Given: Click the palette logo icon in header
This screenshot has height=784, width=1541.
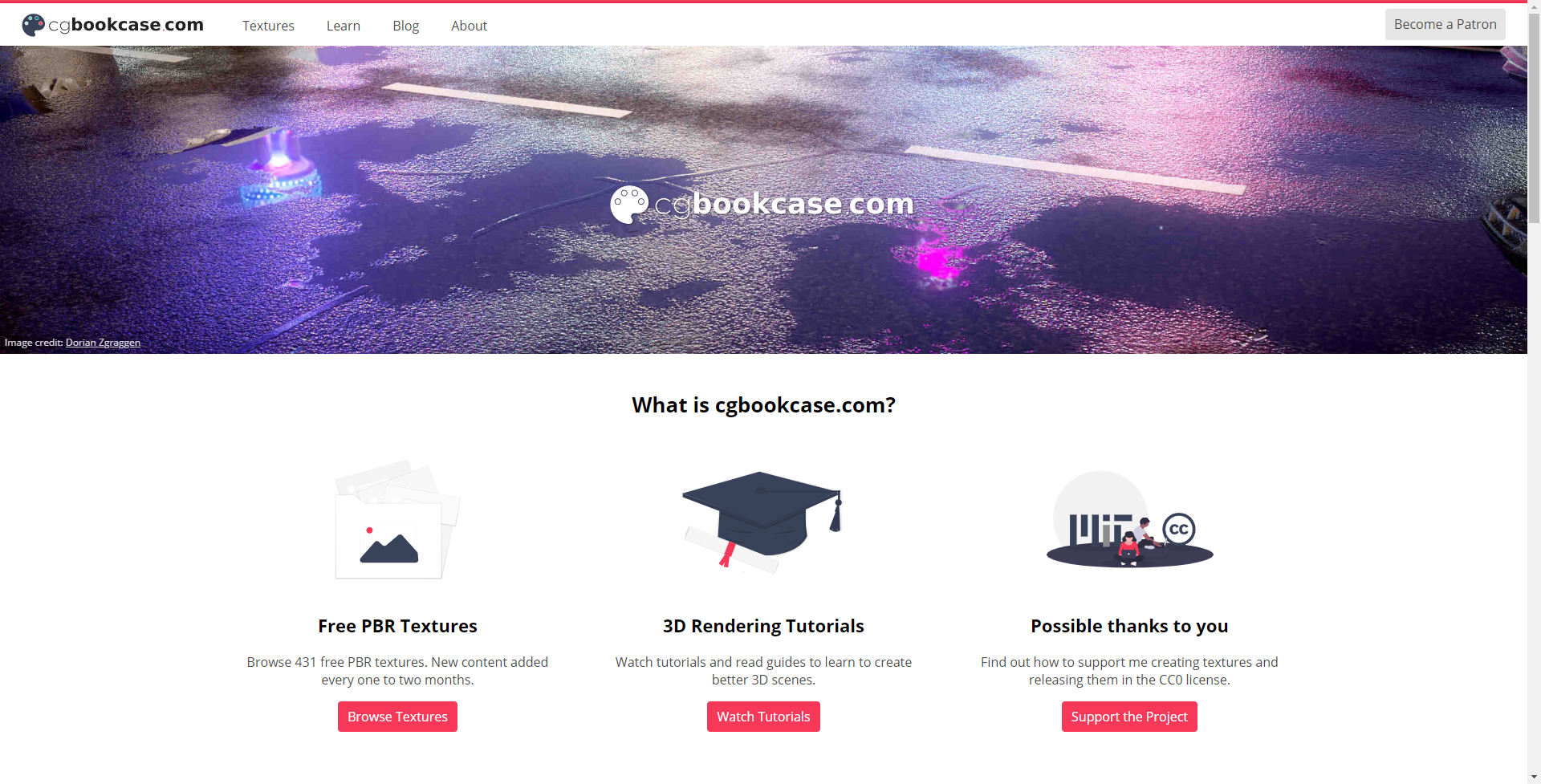Looking at the screenshot, I should coord(33,25).
